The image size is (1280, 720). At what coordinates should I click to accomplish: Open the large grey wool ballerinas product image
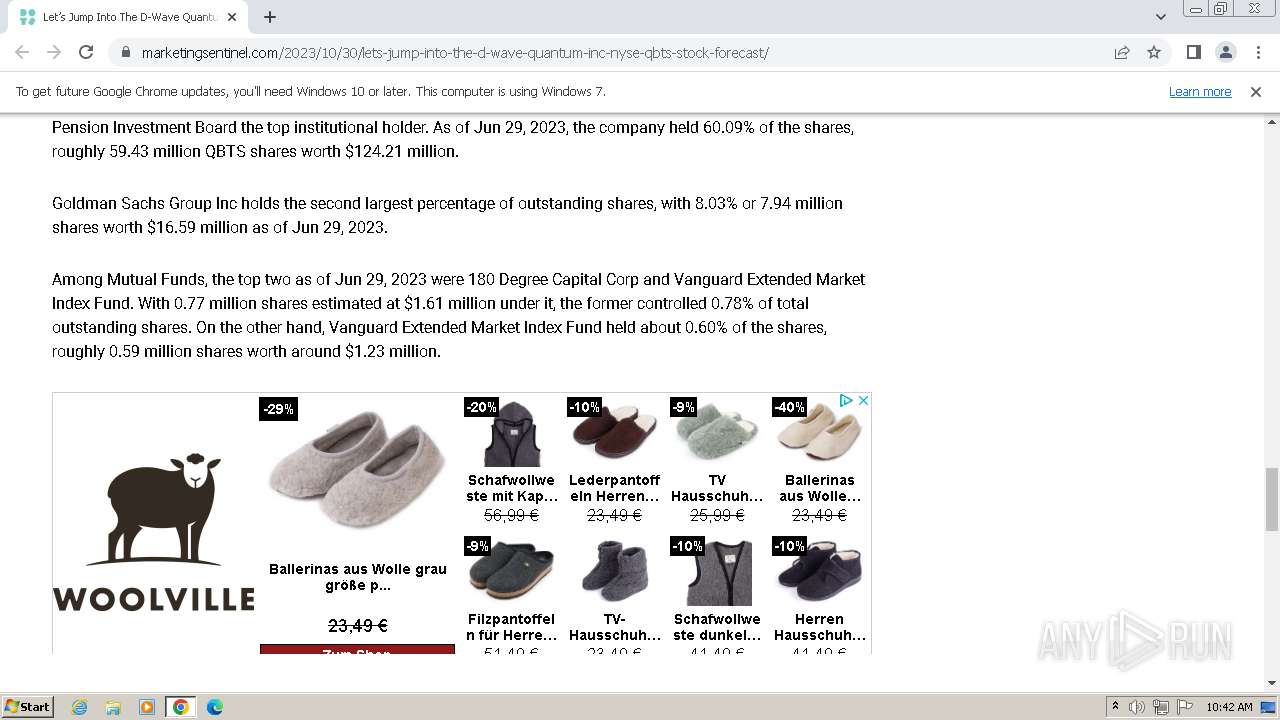(x=357, y=468)
